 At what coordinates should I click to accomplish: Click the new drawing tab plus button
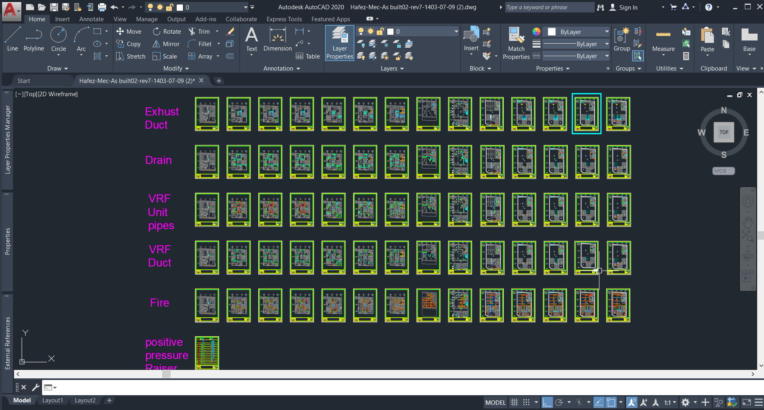tap(219, 80)
